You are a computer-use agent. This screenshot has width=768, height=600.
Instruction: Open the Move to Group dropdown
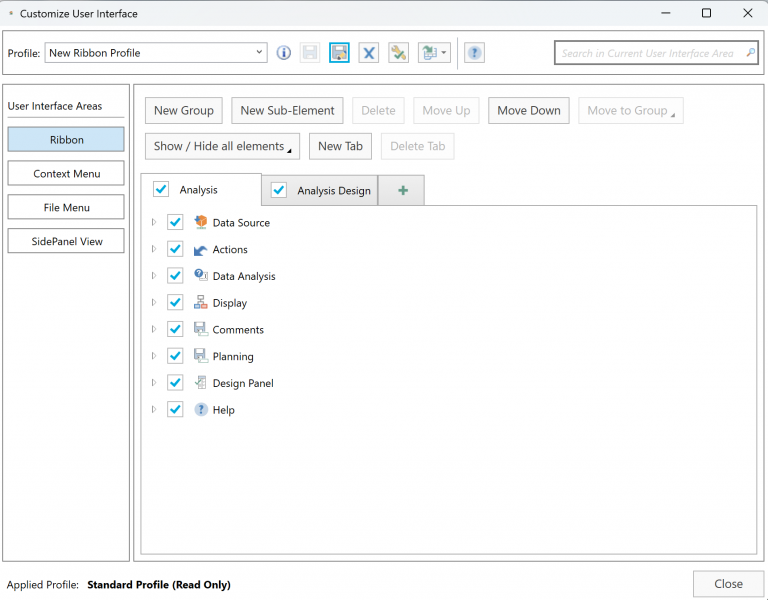(x=631, y=111)
